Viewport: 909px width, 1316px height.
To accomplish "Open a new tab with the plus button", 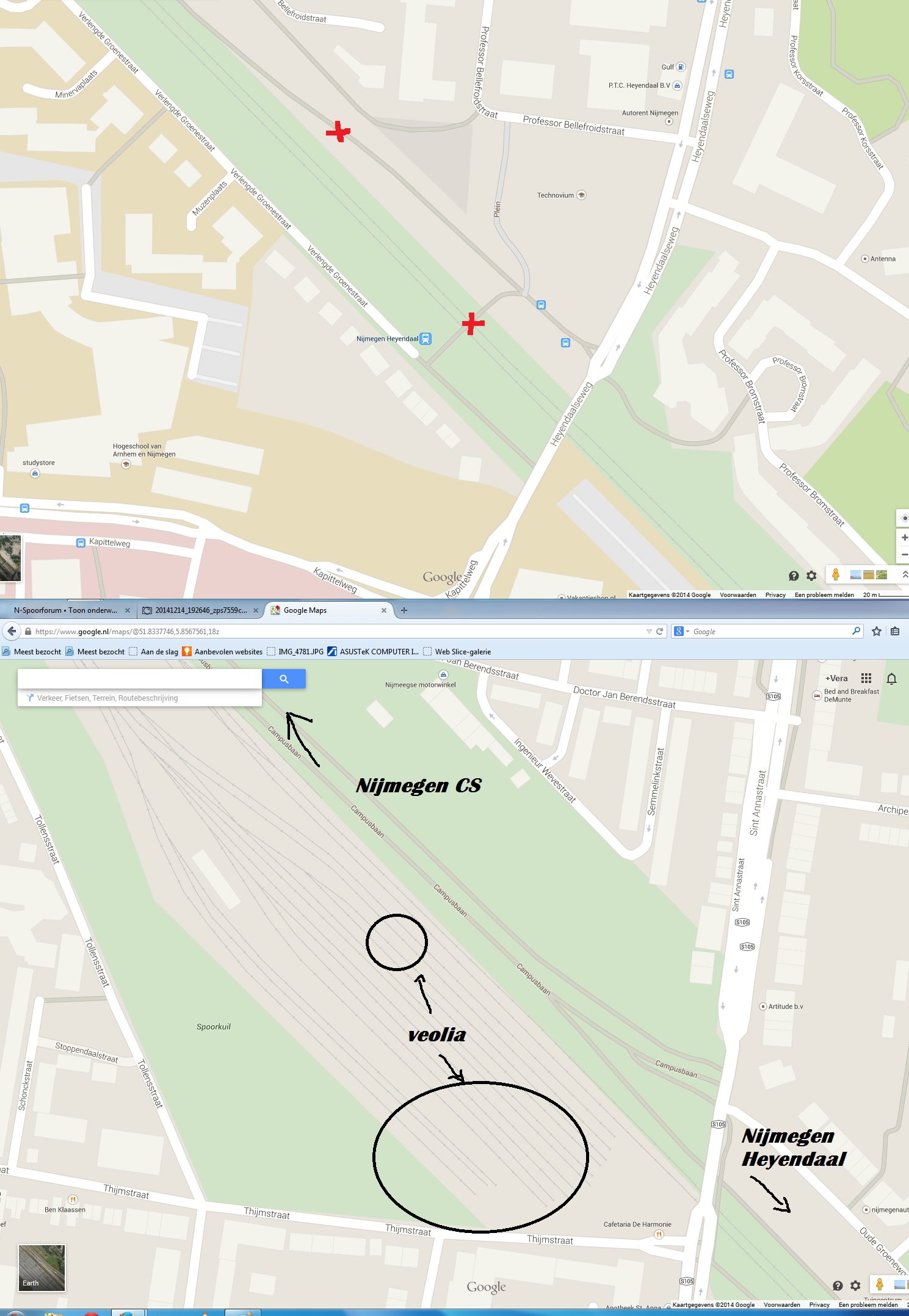I will click(404, 610).
